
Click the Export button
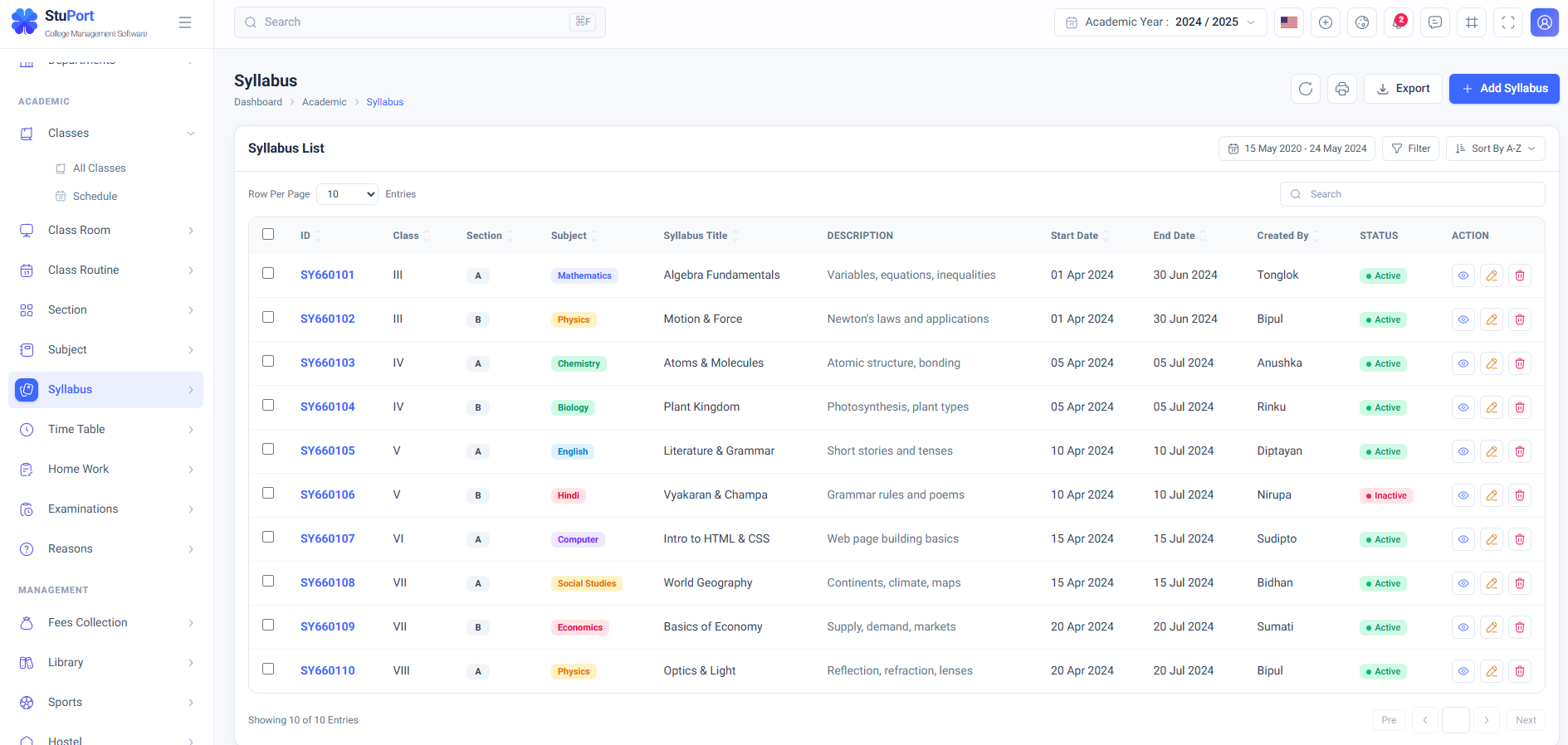(x=1403, y=89)
